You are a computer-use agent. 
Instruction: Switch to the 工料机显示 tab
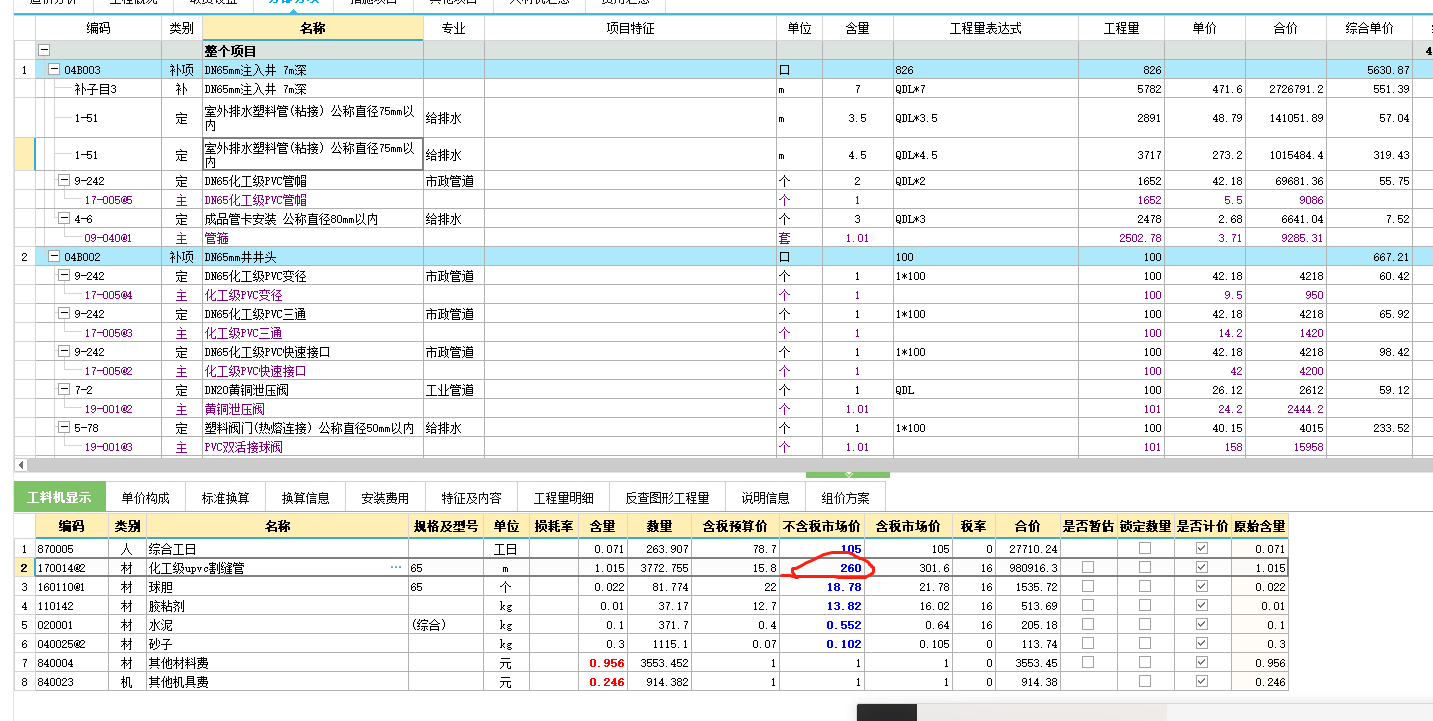pyautogui.click(x=59, y=497)
